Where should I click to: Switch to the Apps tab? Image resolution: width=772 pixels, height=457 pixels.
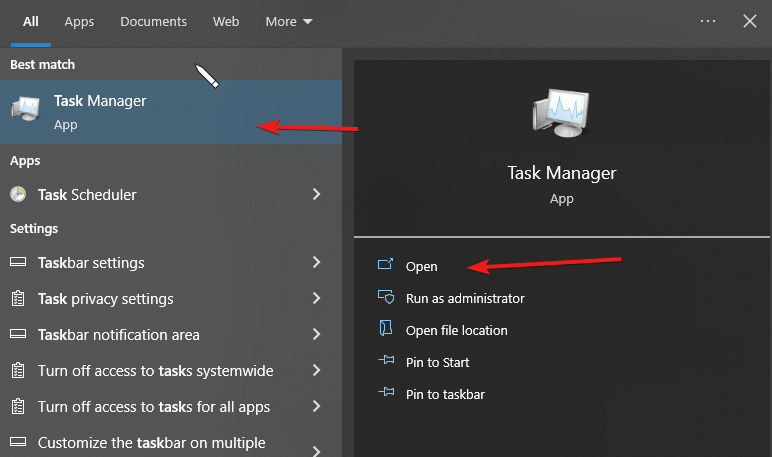tap(79, 21)
